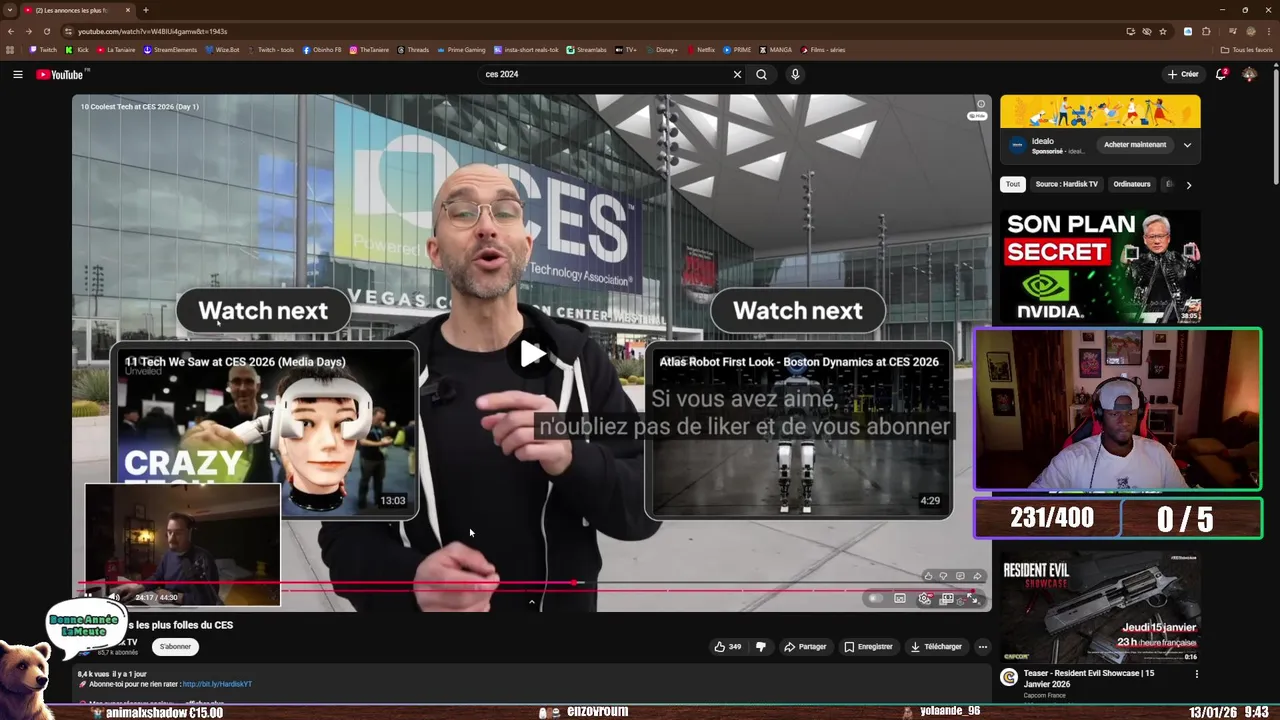Open the browser tab search dropdown arrow
This screenshot has height=720, width=1280.
pyautogui.click(x=10, y=10)
